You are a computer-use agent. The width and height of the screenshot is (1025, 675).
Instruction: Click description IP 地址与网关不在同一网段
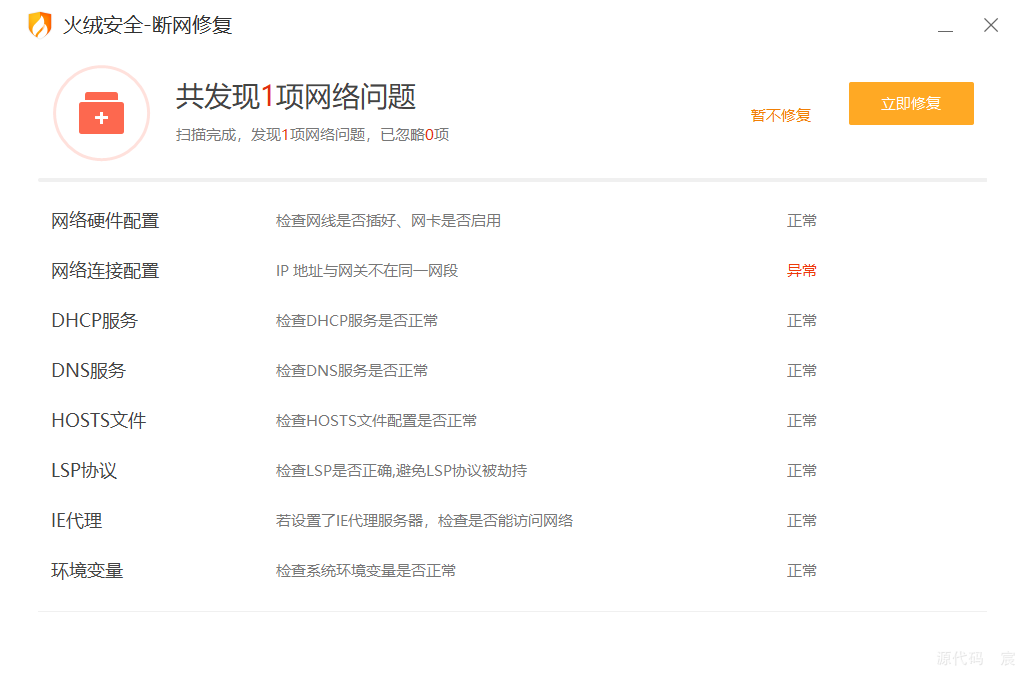pyautogui.click(x=367, y=271)
